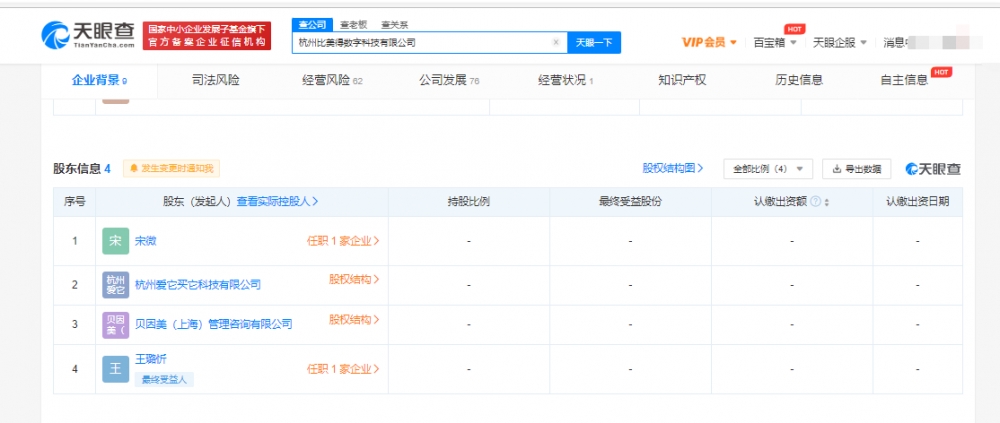Sort by 认缴出资额 using the sort arrows
Viewport: 1000px width, 423px height.
(827, 202)
